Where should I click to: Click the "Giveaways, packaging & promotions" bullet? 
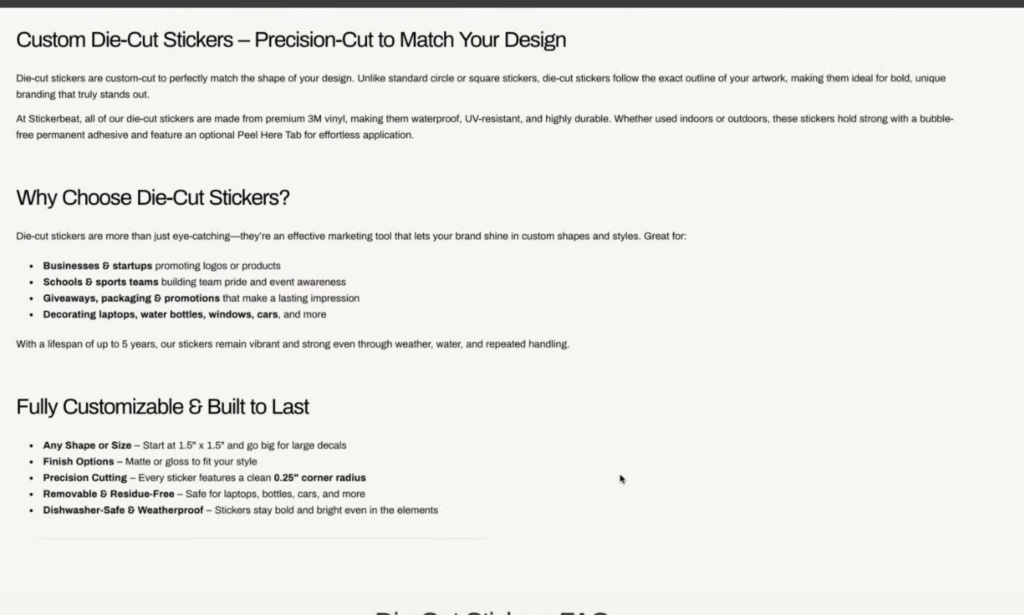[x=131, y=298]
